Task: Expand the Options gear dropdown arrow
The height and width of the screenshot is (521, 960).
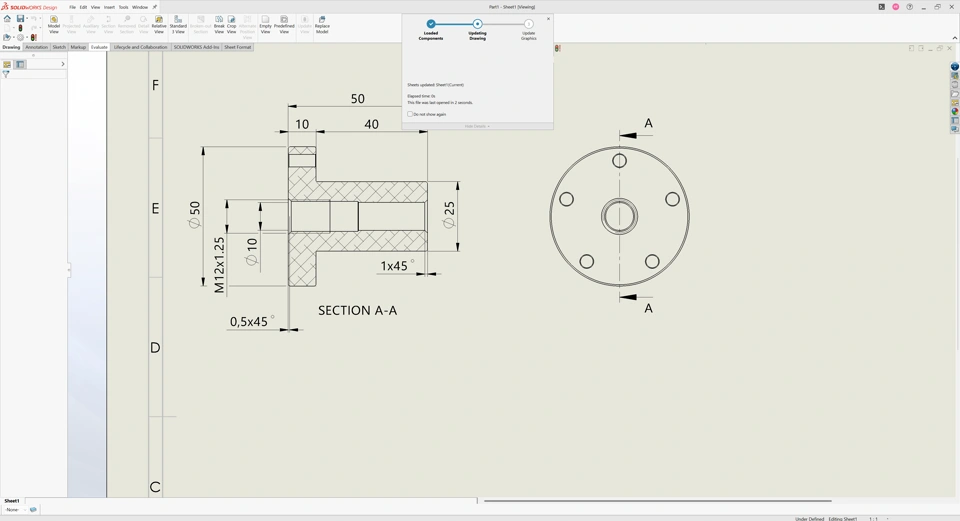Action: [27, 37]
